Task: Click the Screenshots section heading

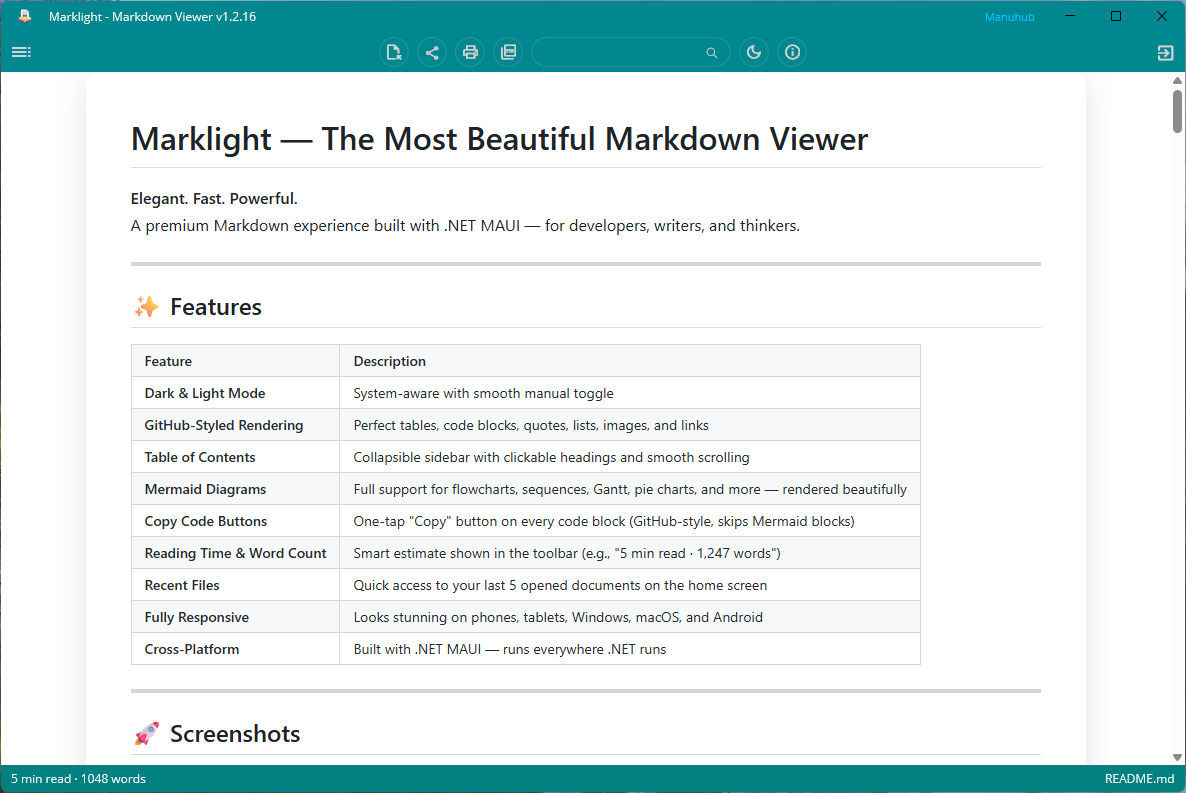Action: click(x=217, y=733)
